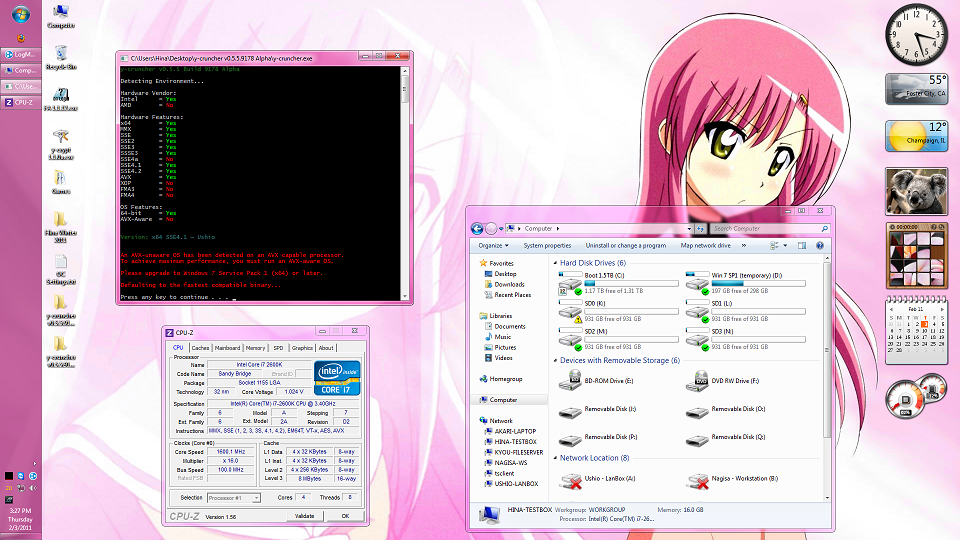
Task: Select HINA-TESTBOX in the Network tree
Action: (x=515, y=441)
